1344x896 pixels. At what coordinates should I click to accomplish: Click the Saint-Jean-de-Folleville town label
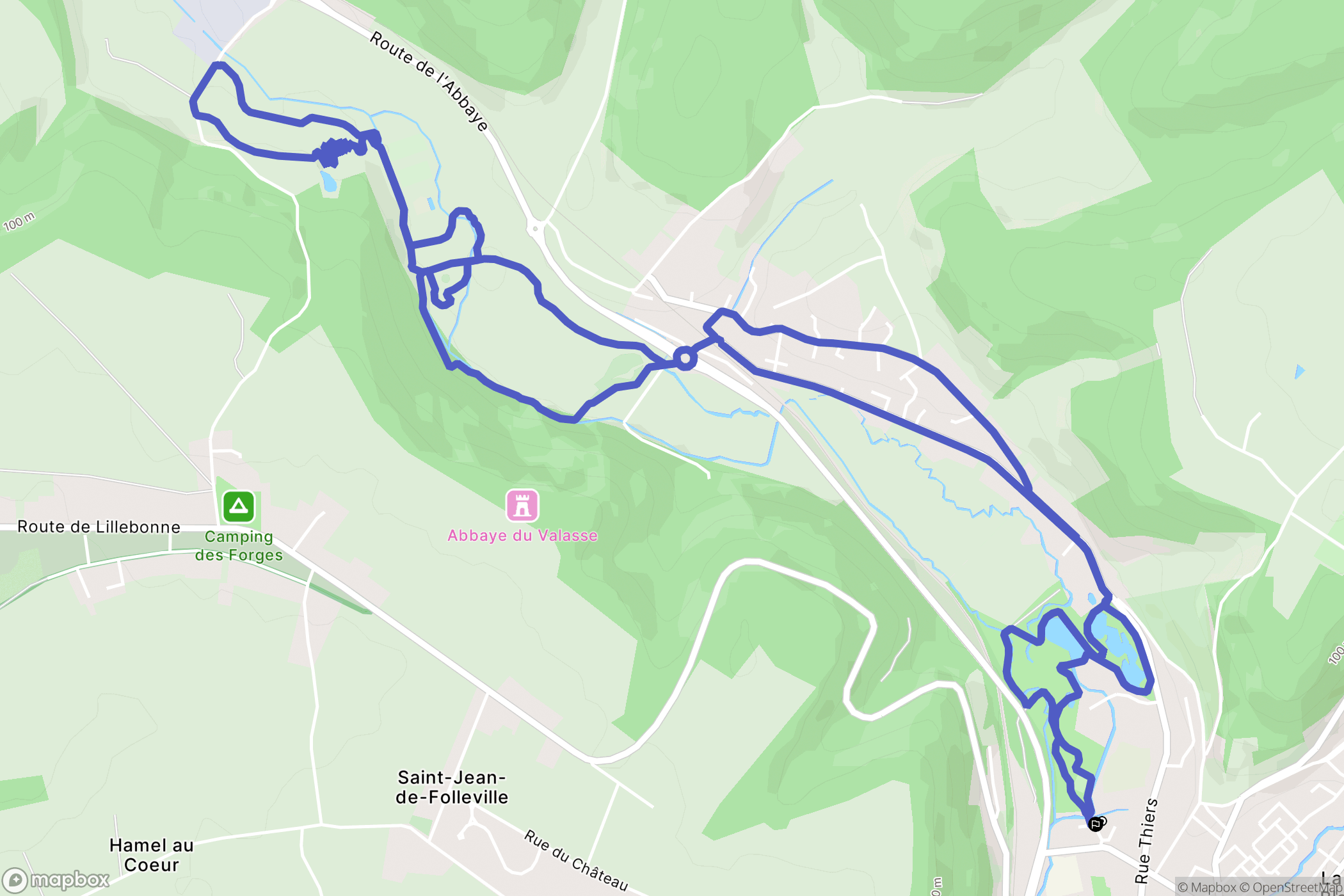pyautogui.click(x=452, y=787)
